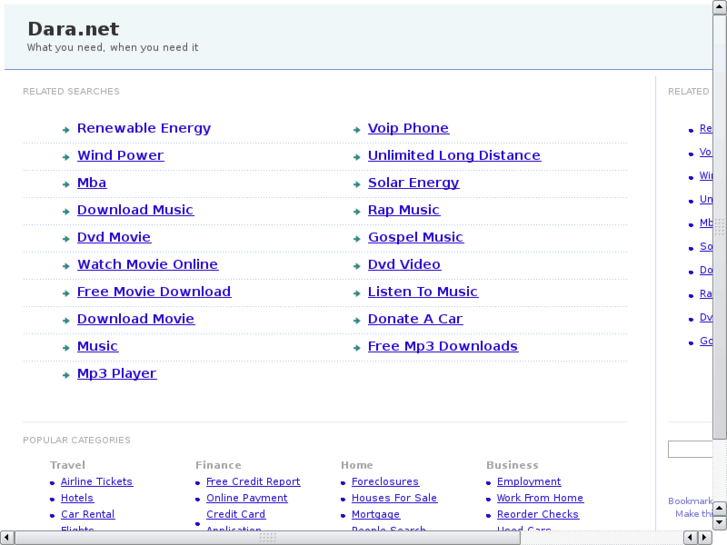The height and width of the screenshot is (545, 727).
Task: Follow the Gospel Music link
Action: [x=415, y=237]
